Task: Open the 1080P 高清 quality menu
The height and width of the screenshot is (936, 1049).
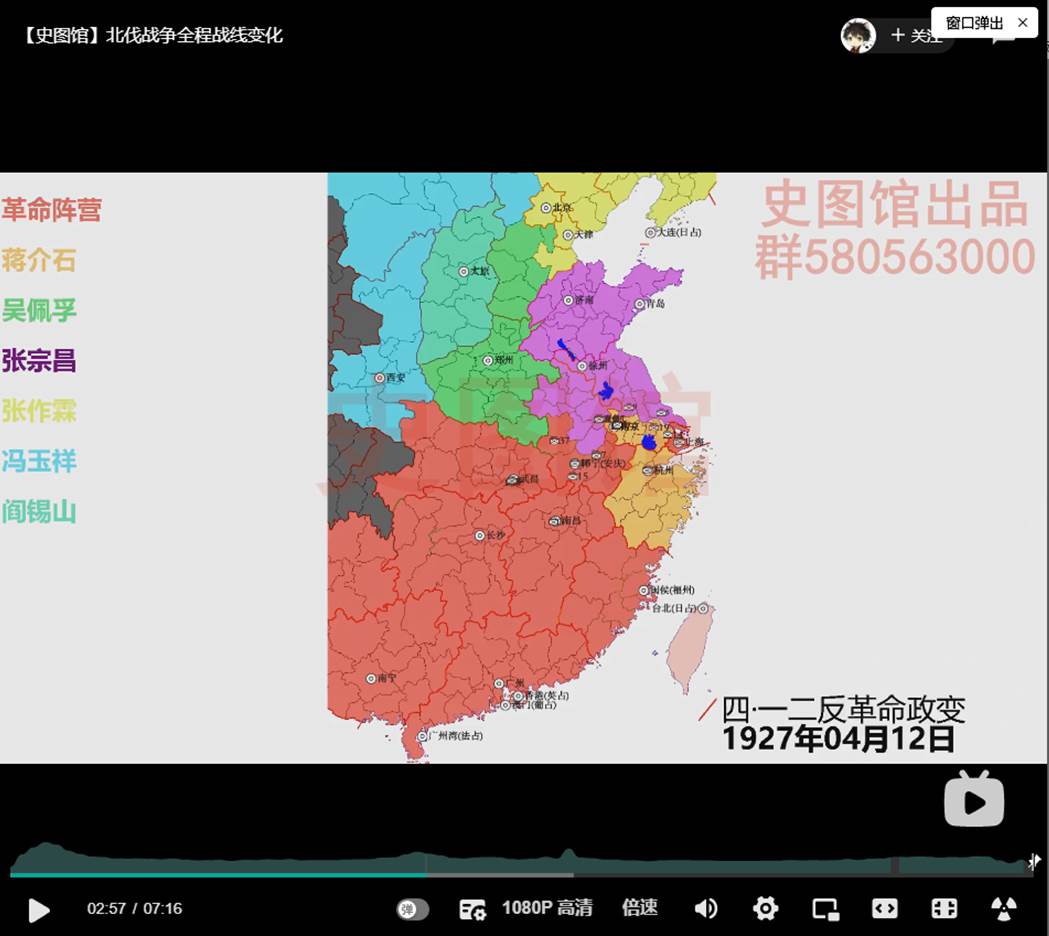Action: 546,908
